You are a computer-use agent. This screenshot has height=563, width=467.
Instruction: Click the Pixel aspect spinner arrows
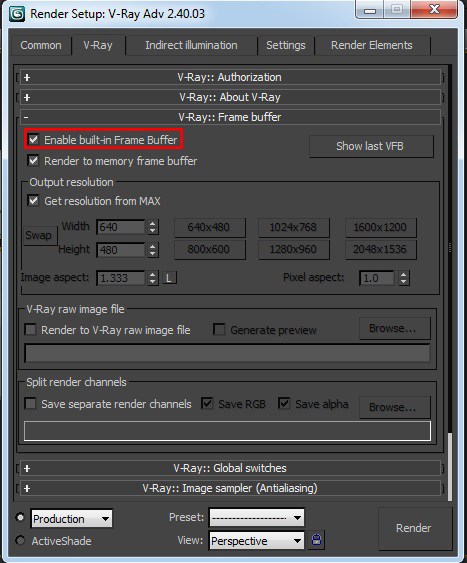tap(403, 278)
